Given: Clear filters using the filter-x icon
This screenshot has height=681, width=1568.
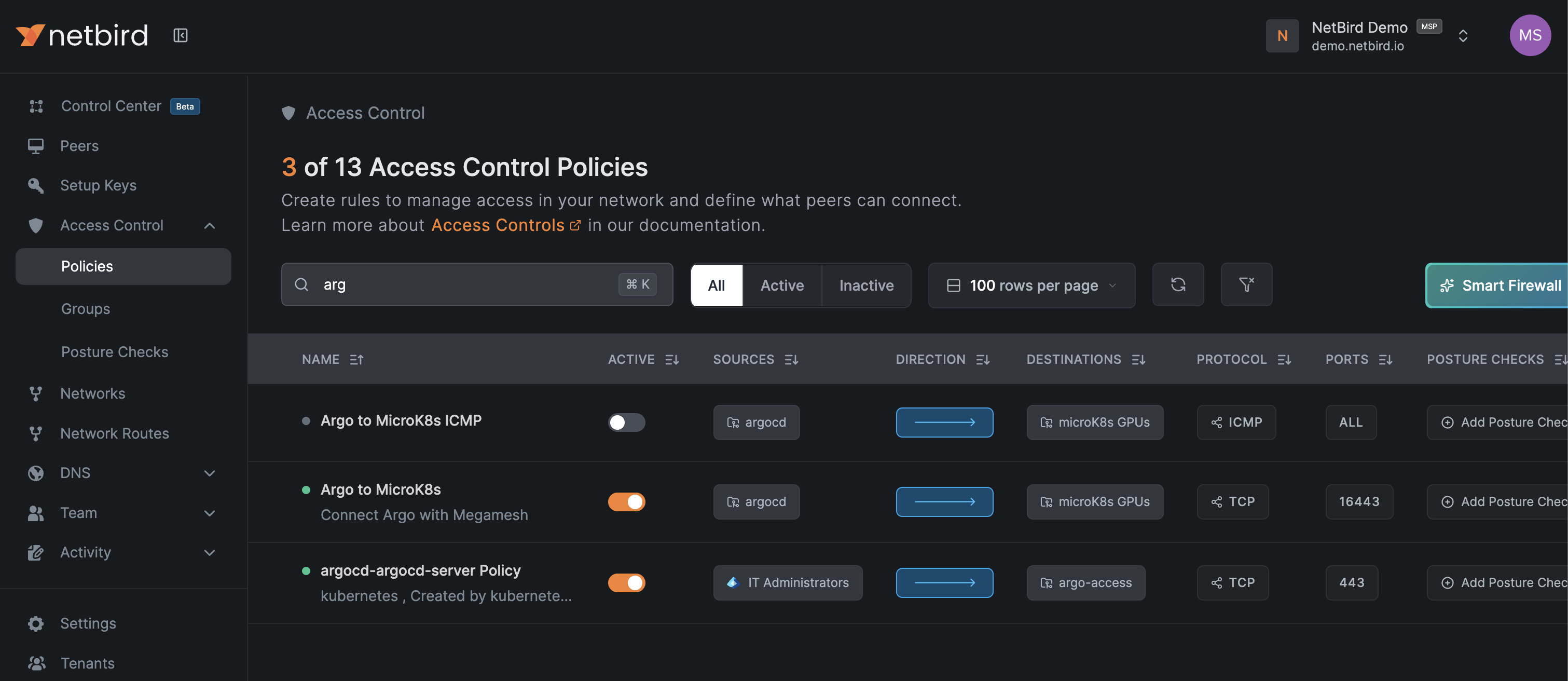Looking at the screenshot, I should [1246, 284].
